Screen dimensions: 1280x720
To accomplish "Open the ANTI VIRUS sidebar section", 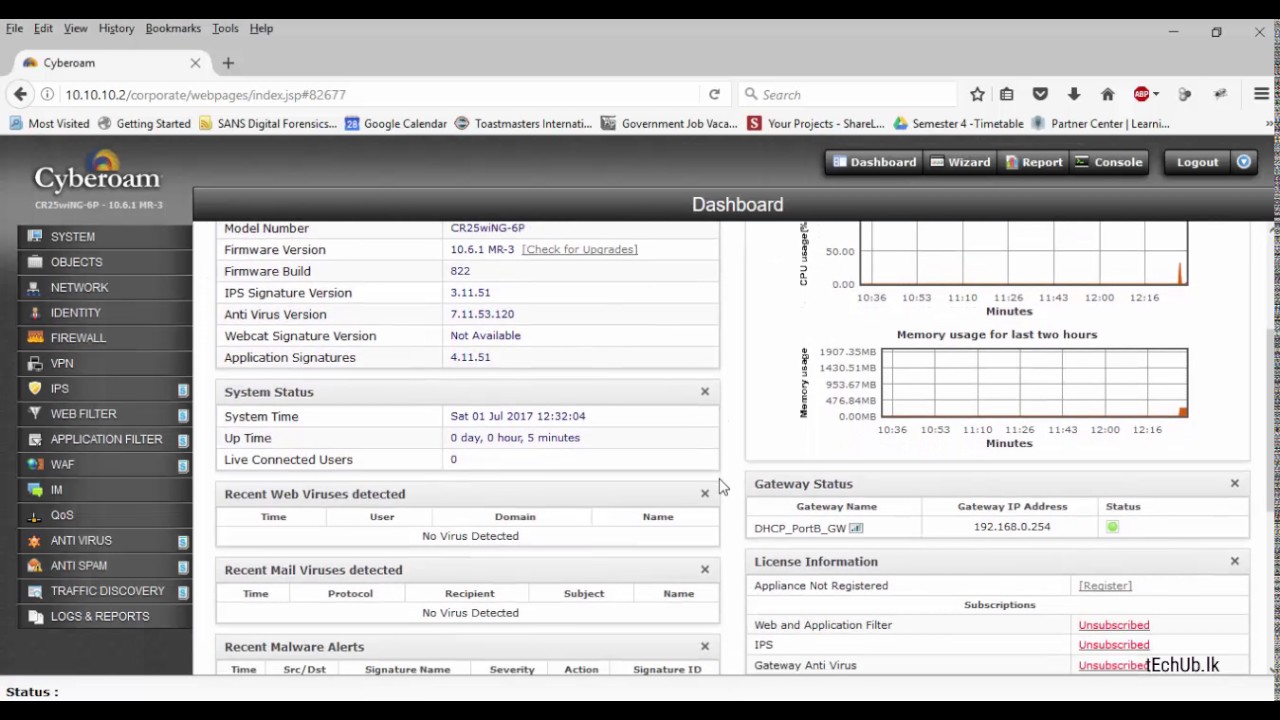I will click(x=104, y=541).
